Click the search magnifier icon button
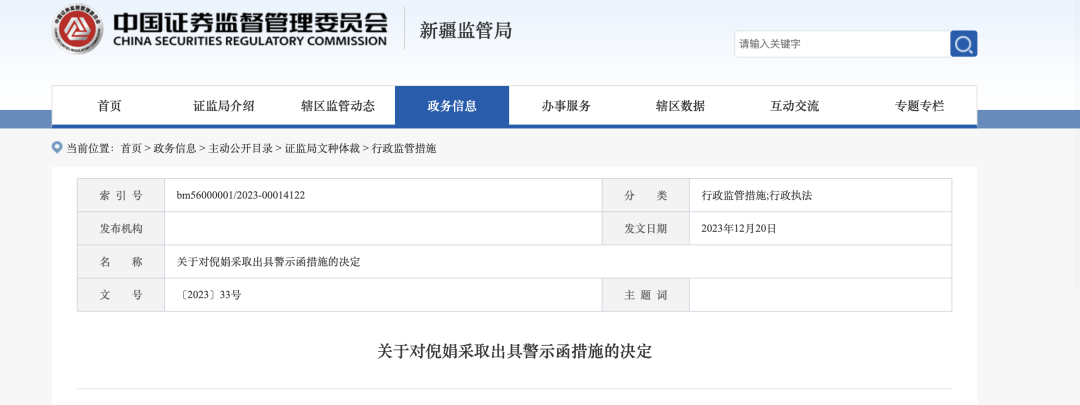Screen dimensions: 1080x405 (x=963, y=44)
